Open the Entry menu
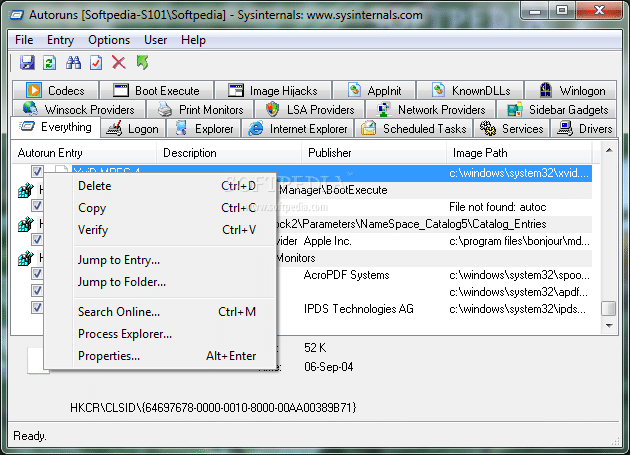Viewport: 630px width, 455px height. (x=60, y=40)
